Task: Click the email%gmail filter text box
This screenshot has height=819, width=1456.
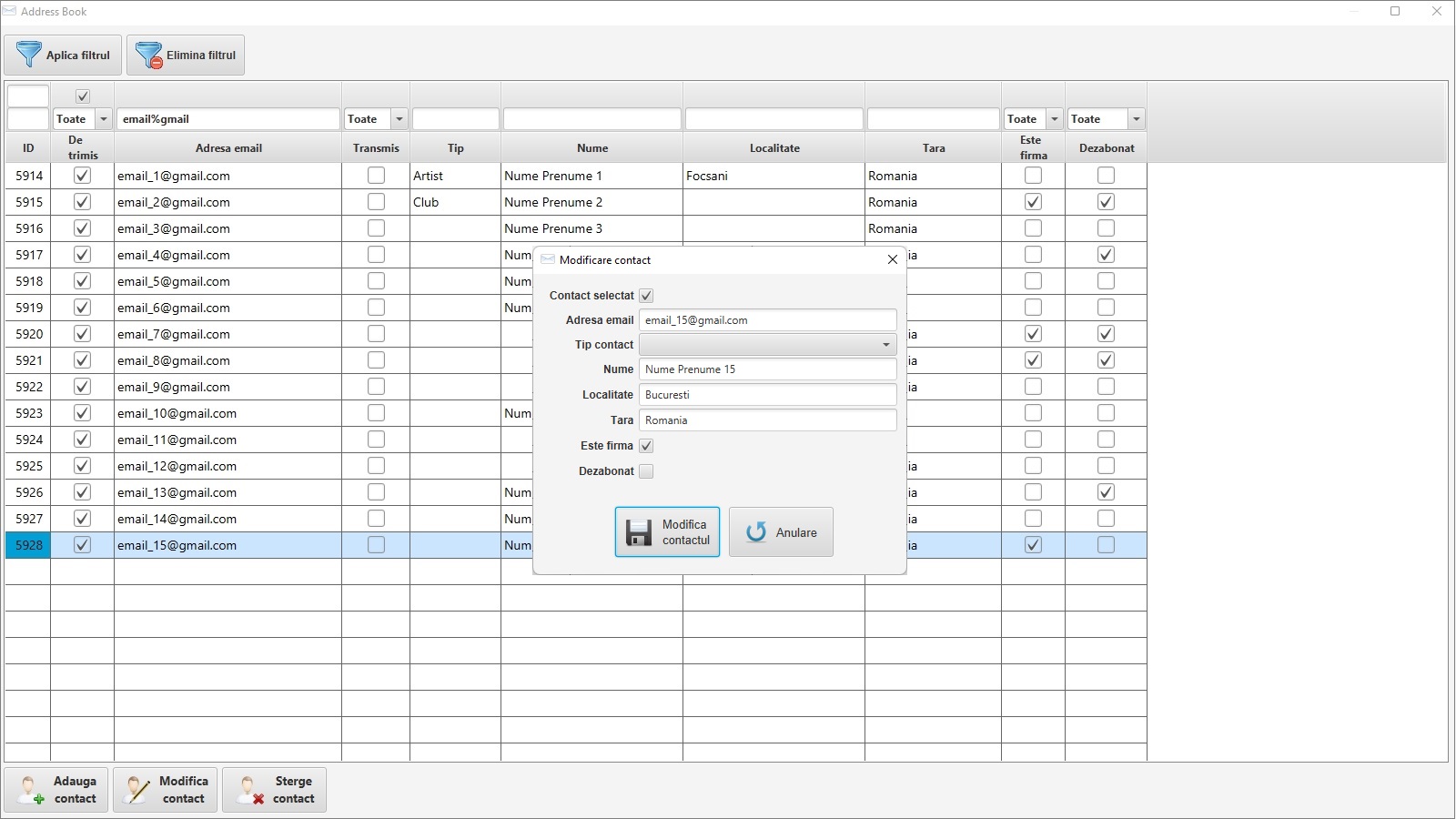Action: pos(228,119)
